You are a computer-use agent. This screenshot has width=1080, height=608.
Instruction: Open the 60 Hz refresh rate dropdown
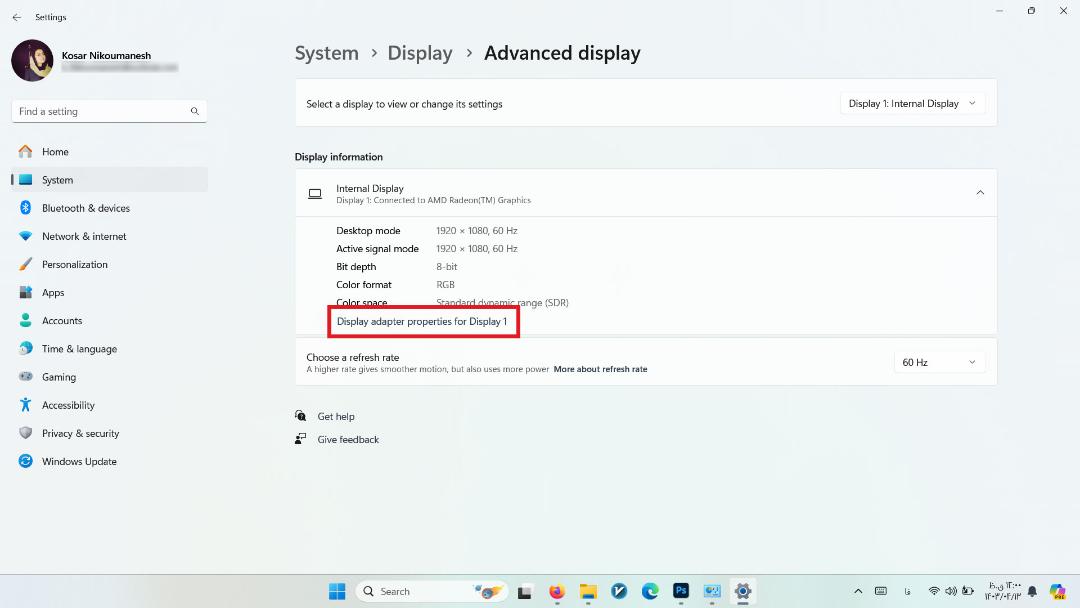(939, 362)
